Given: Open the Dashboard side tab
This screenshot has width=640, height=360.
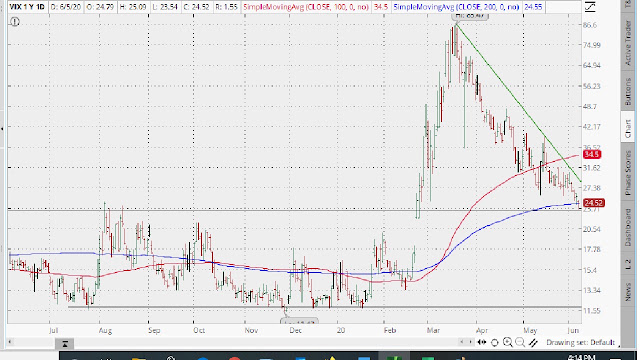Looking at the screenshot, I should [628, 227].
